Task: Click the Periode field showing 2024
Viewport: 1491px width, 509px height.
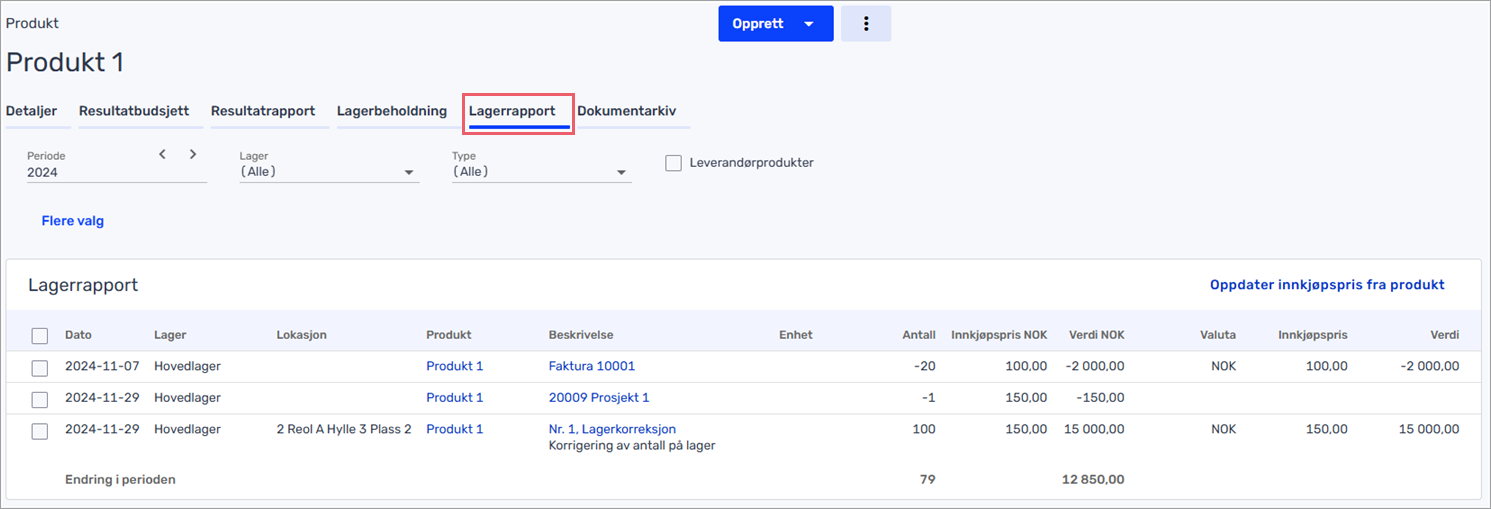Action: 117,172
